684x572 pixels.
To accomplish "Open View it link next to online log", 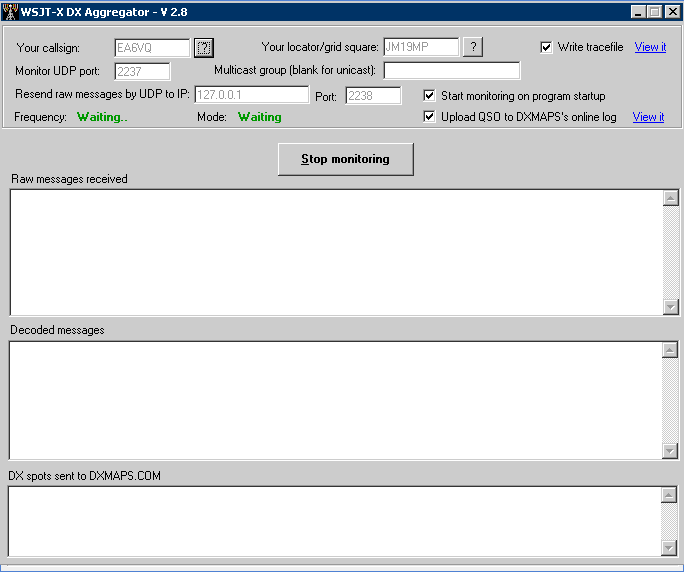I will click(x=648, y=117).
